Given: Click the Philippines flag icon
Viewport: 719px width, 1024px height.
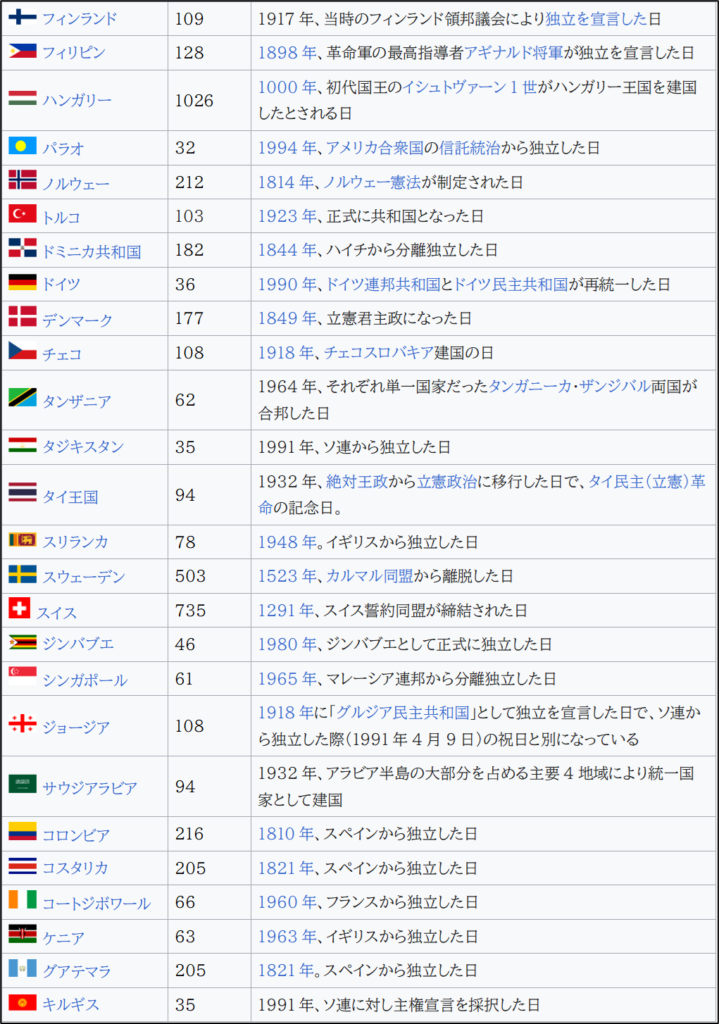Looking at the screenshot, I should [x=22, y=51].
